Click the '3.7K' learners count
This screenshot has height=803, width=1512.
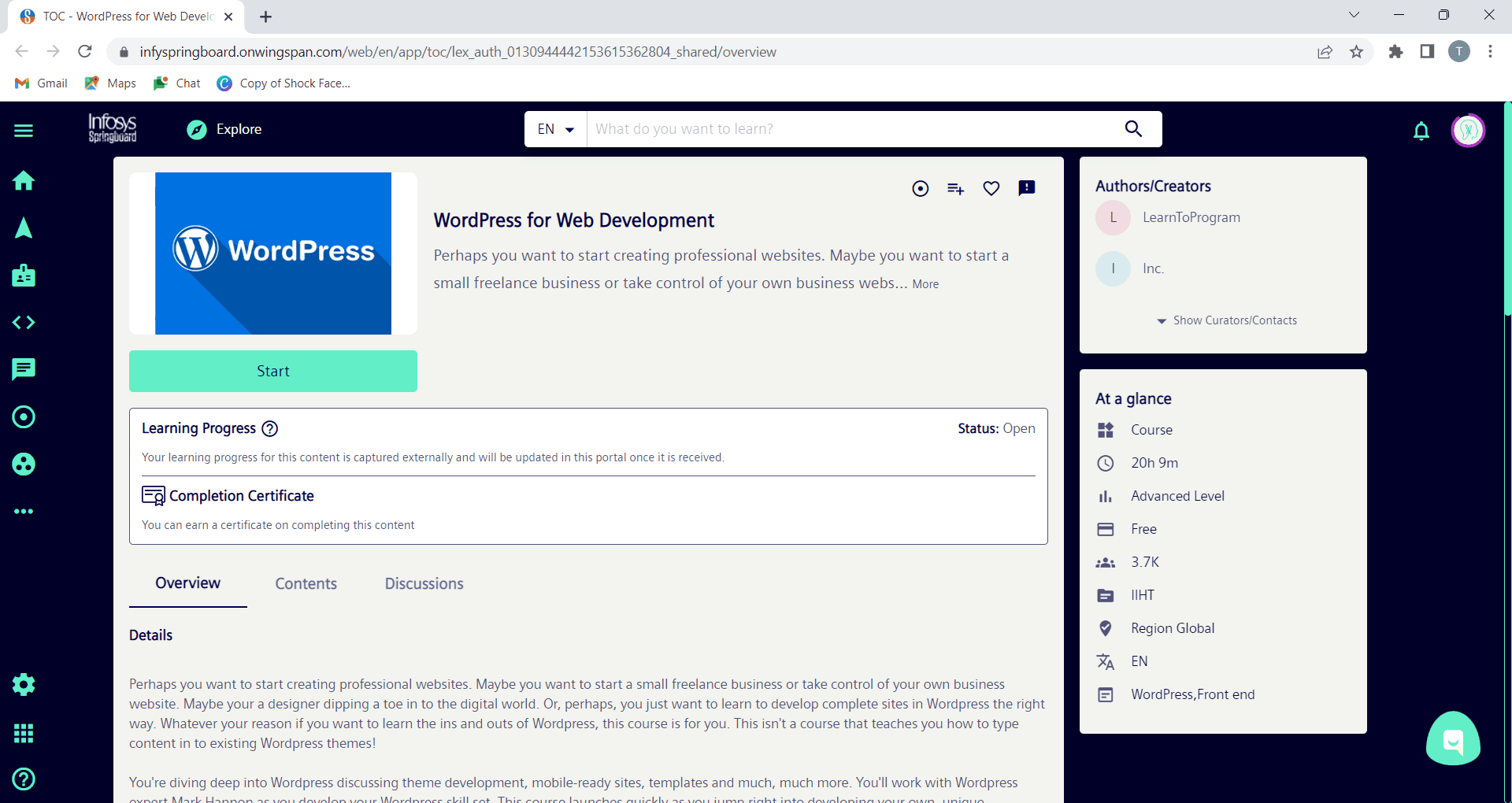tap(1145, 562)
